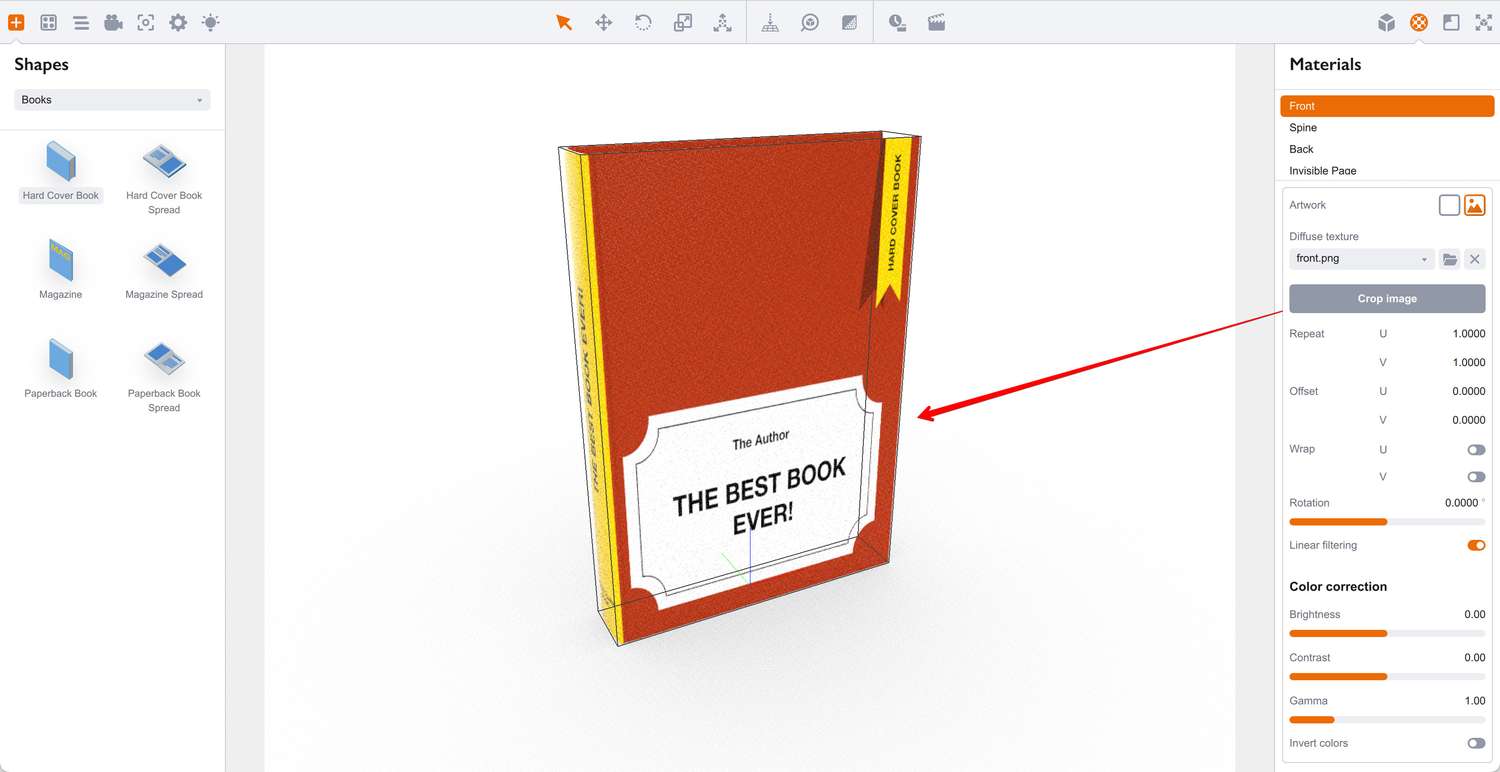This screenshot has width=1500, height=772.
Task: Select the Spine material
Action: [1387, 128]
